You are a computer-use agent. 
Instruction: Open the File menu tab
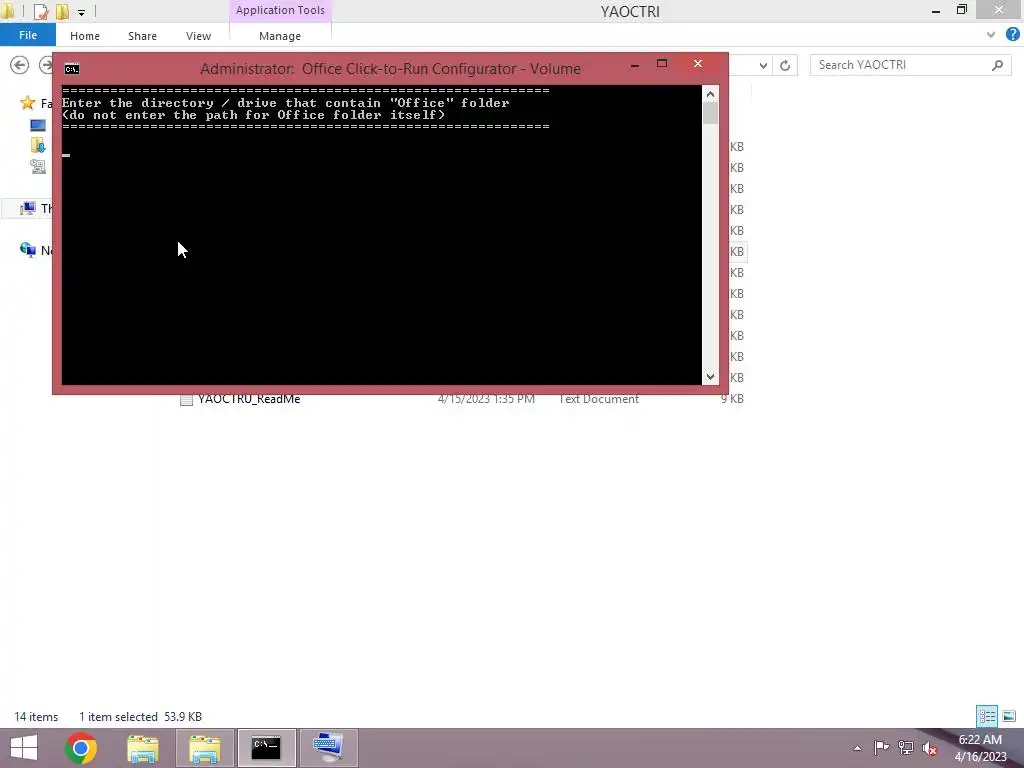tap(27, 35)
